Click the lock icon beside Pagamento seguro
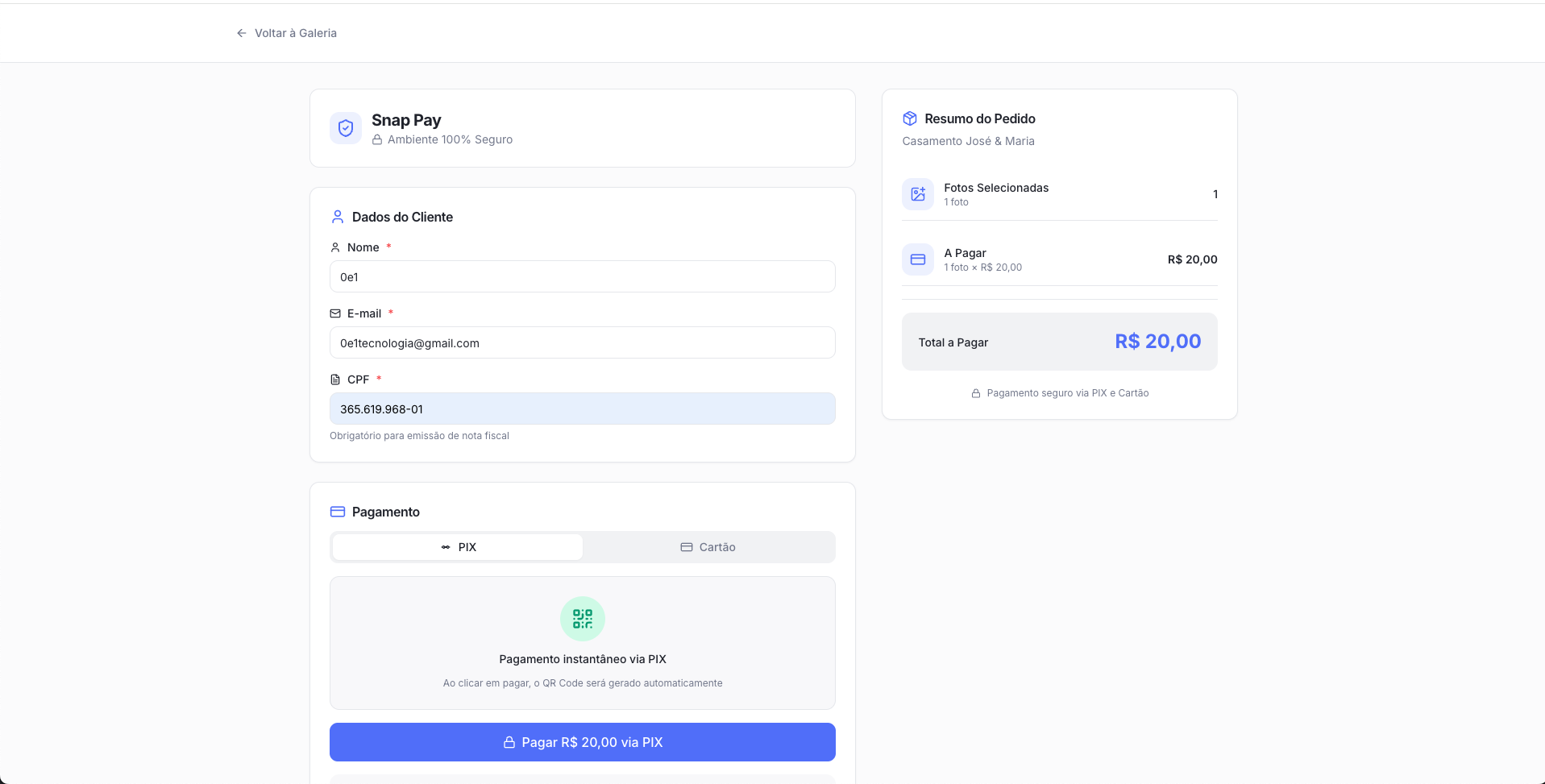The width and height of the screenshot is (1545, 784). [976, 393]
